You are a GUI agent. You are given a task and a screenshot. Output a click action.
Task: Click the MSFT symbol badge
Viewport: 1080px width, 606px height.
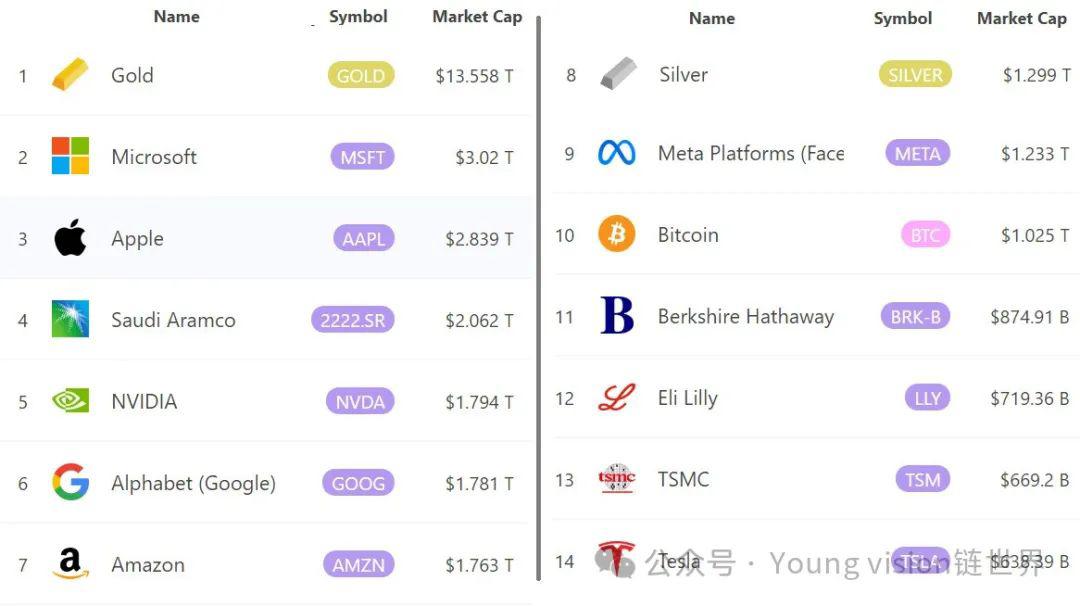pos(362,157)
